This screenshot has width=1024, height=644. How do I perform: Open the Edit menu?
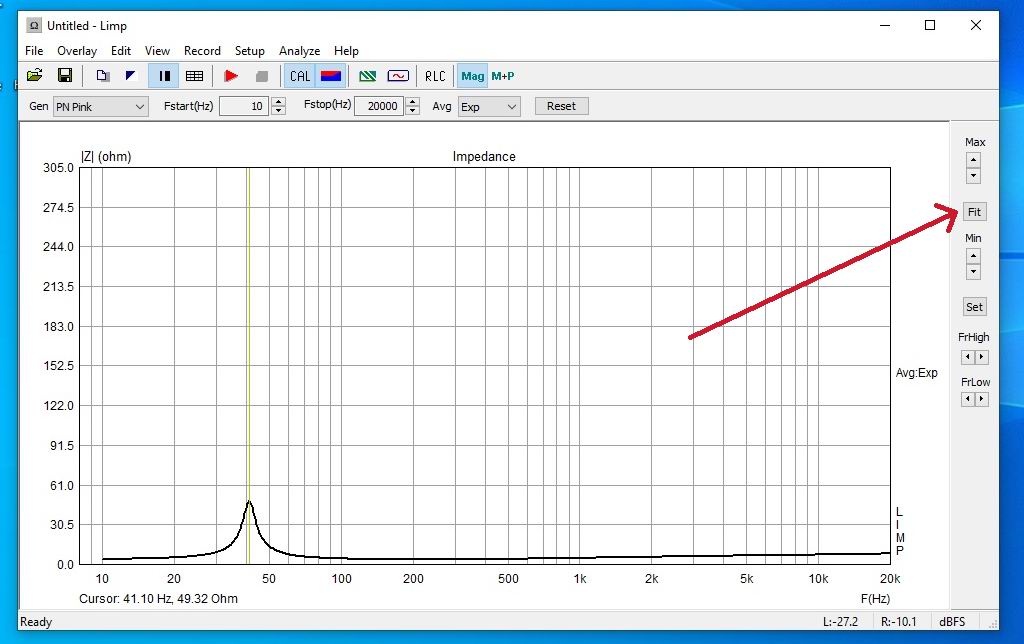click(x=121, y=51)
